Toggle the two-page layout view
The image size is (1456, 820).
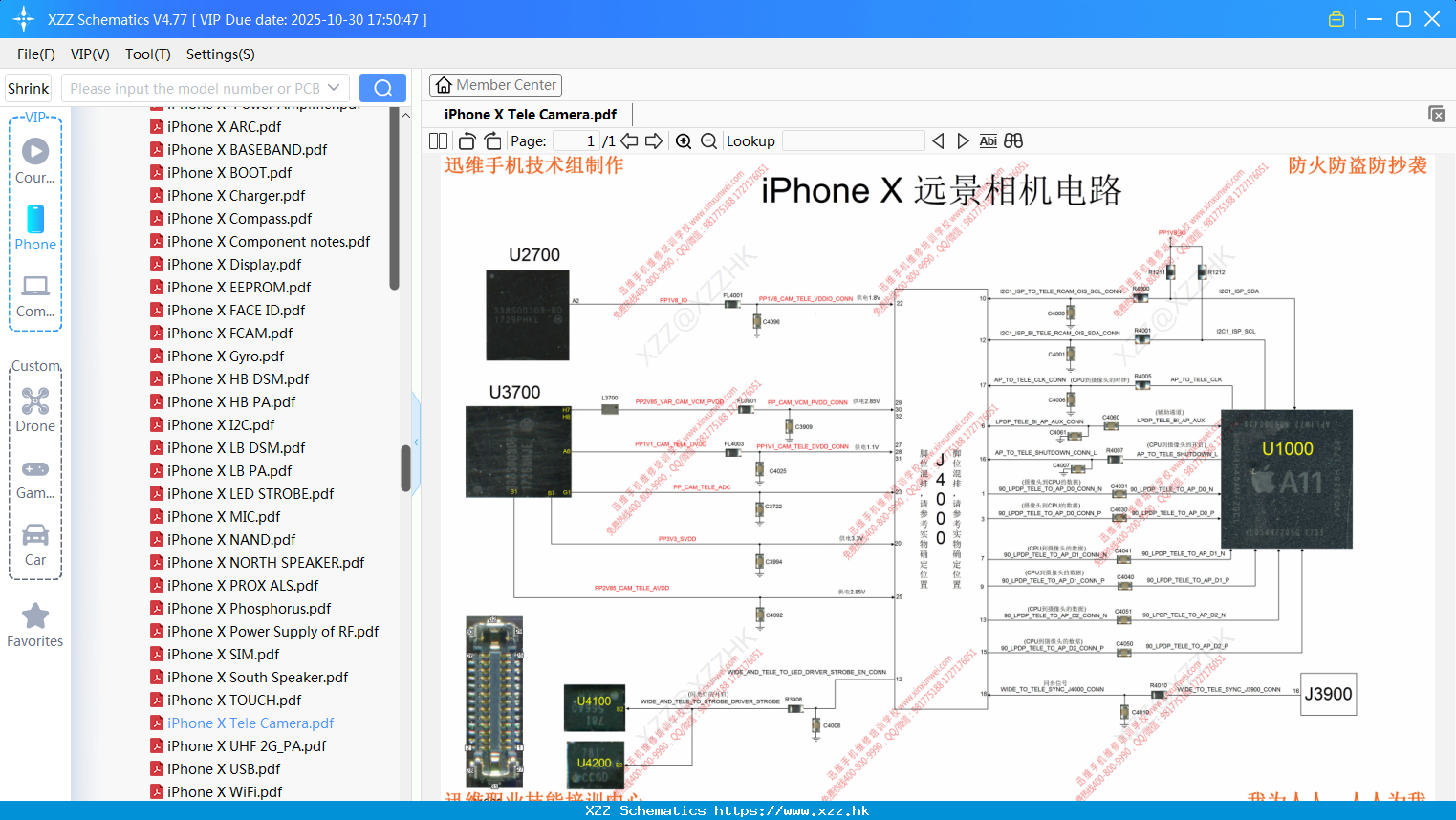point(438,140)
